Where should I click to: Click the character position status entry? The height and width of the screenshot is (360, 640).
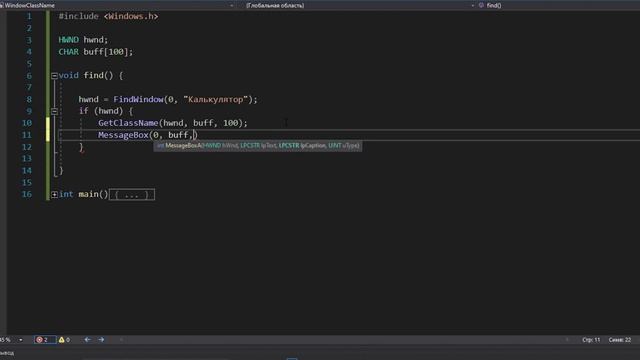620,340
